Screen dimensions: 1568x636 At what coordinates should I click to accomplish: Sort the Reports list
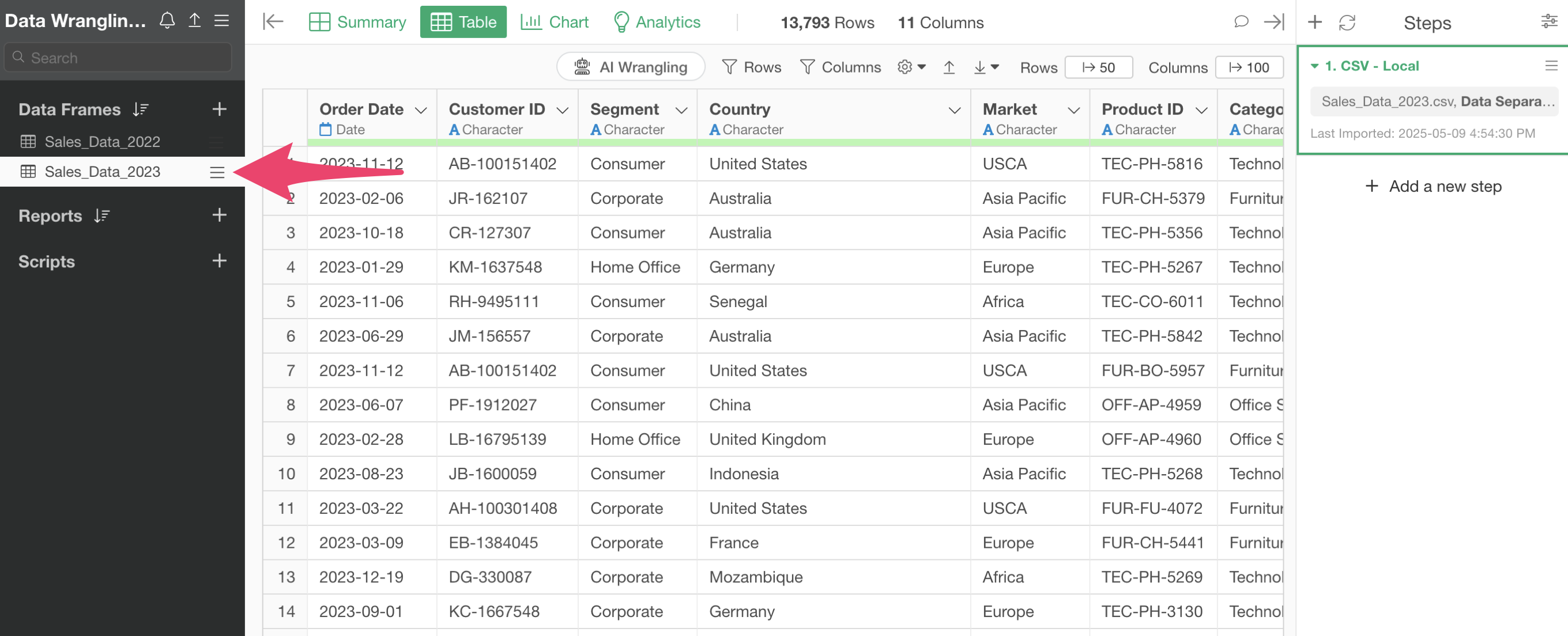pyautogui.click(x=101, y=216)
